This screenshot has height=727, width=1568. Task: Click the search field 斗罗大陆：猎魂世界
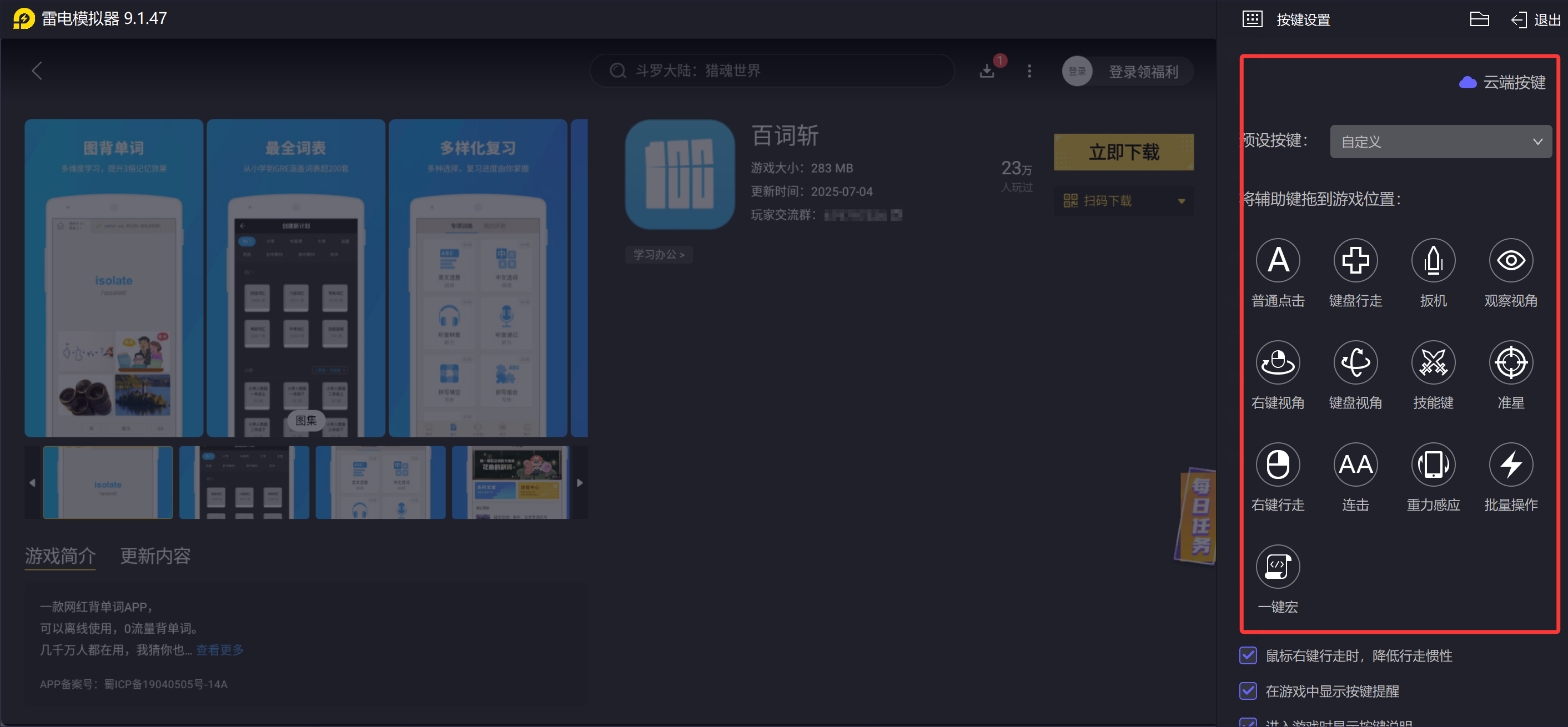click(x=772, y=71)
